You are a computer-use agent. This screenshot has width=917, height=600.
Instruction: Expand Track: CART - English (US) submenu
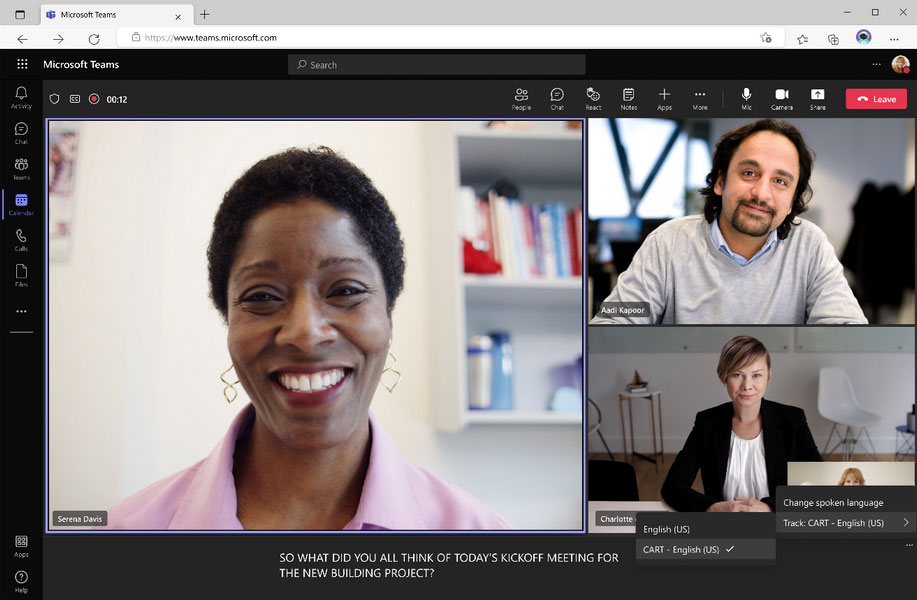[x=845, y=523]
